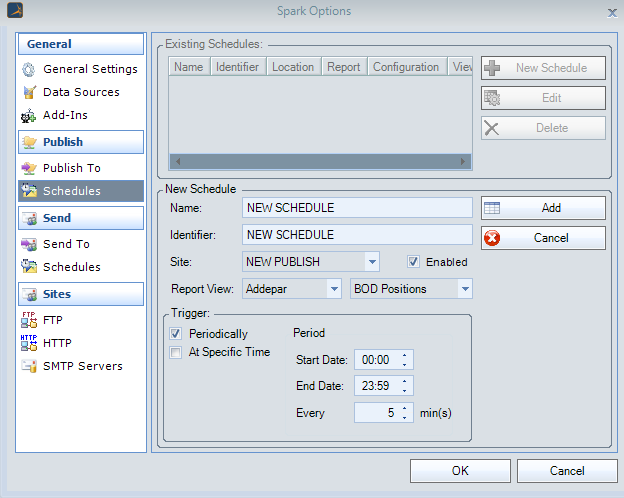624x498 pixels.
Task: Click the Publish Schedules calendar icon
Action: [x=29, y=191]
